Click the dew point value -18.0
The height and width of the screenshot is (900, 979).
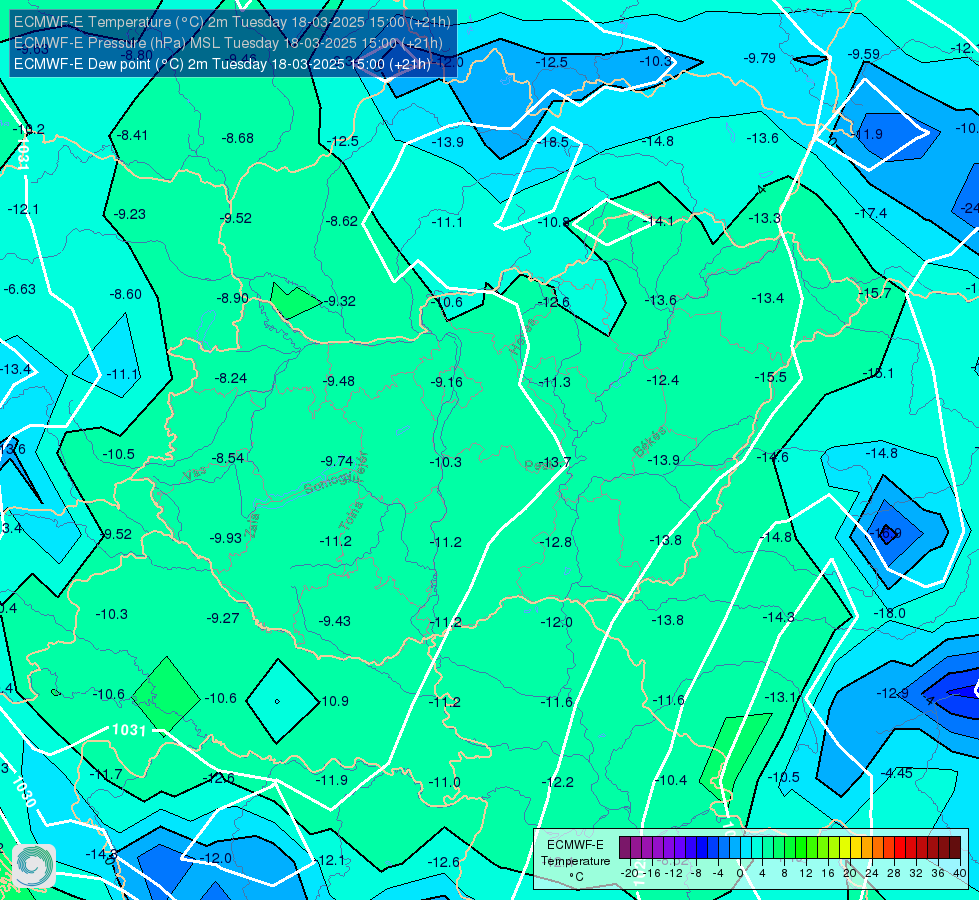pos(889,613)
